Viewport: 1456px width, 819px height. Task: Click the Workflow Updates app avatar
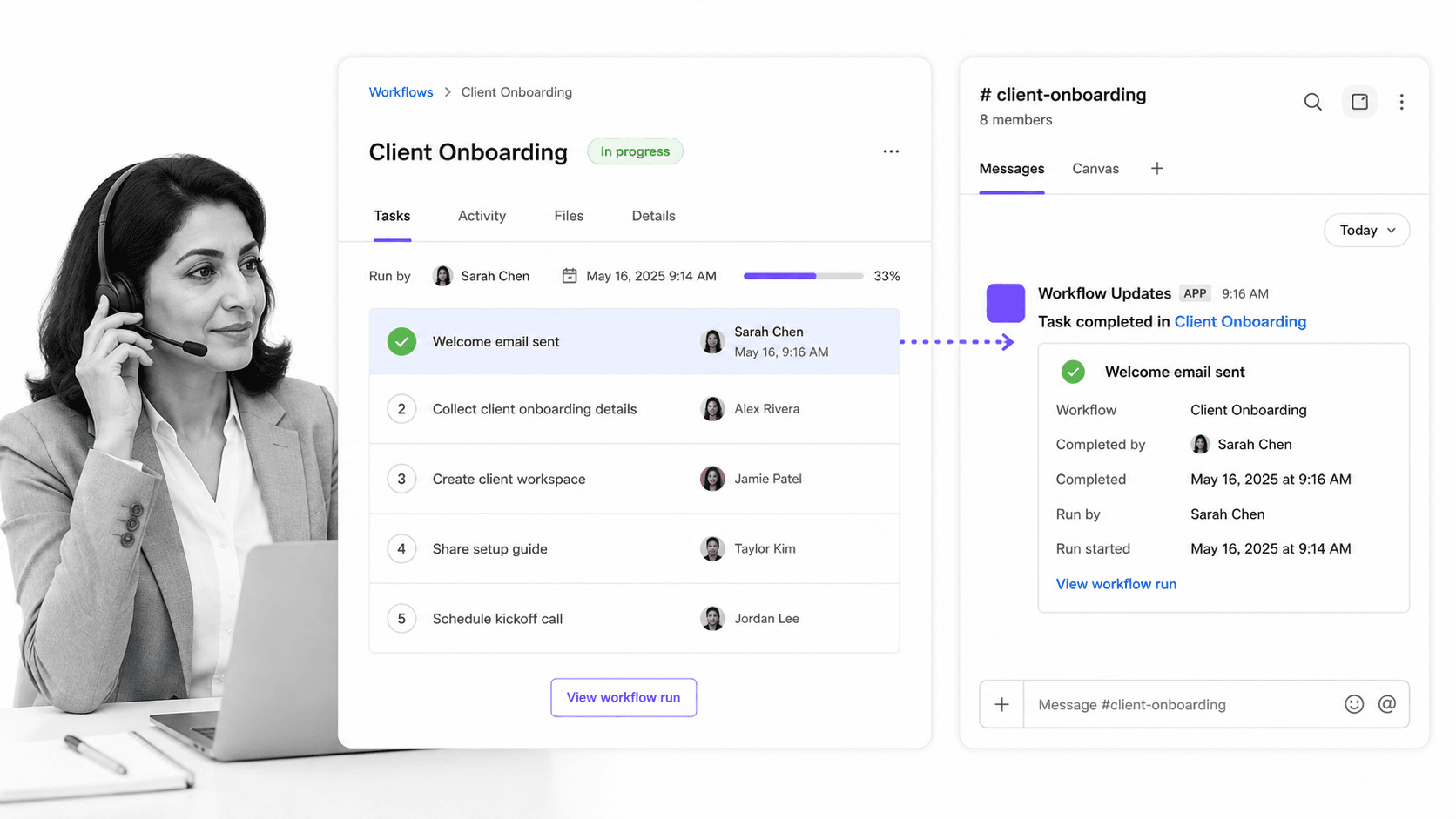click(1005, 303)
